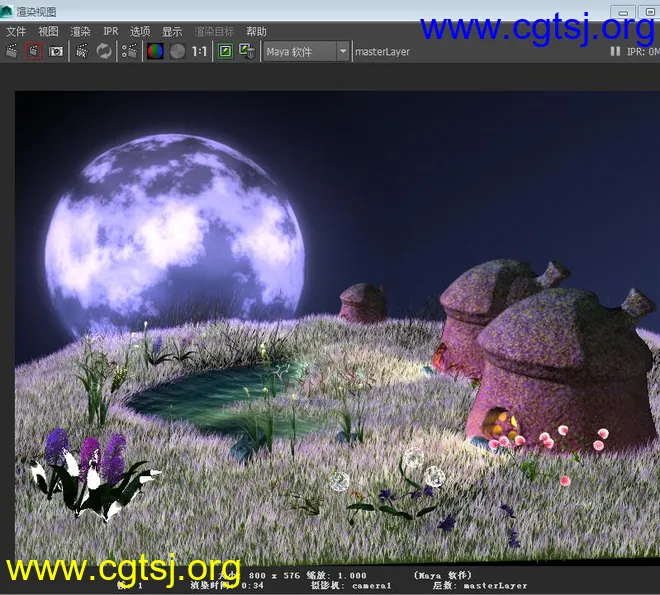Viewport: 660px width, 595px height.
Task: Pause IPR tuning with the pause icon
Action: pos(615,51)
